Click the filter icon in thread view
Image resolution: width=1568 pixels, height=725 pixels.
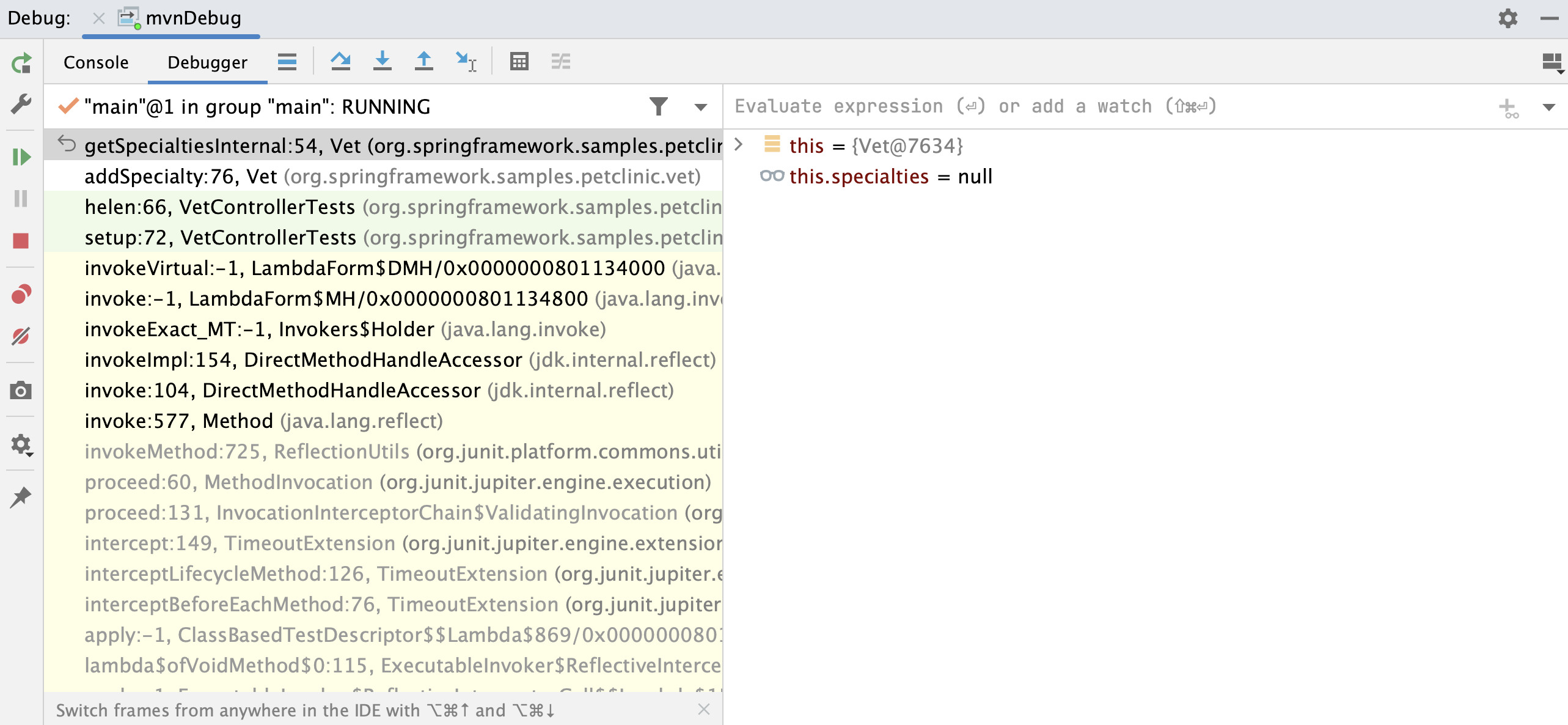click(x=655, y=107)
